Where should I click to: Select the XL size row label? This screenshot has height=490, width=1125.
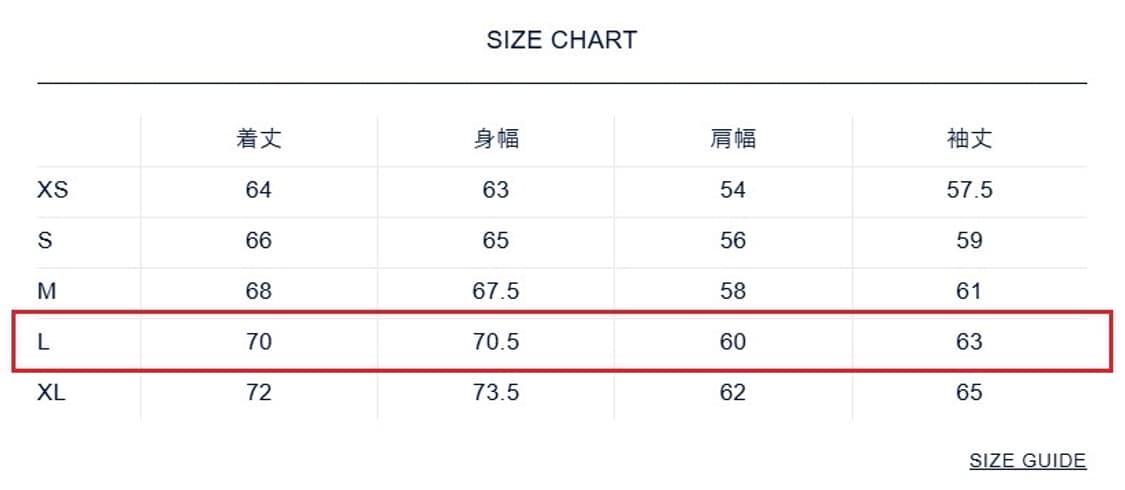click(52, 393)
